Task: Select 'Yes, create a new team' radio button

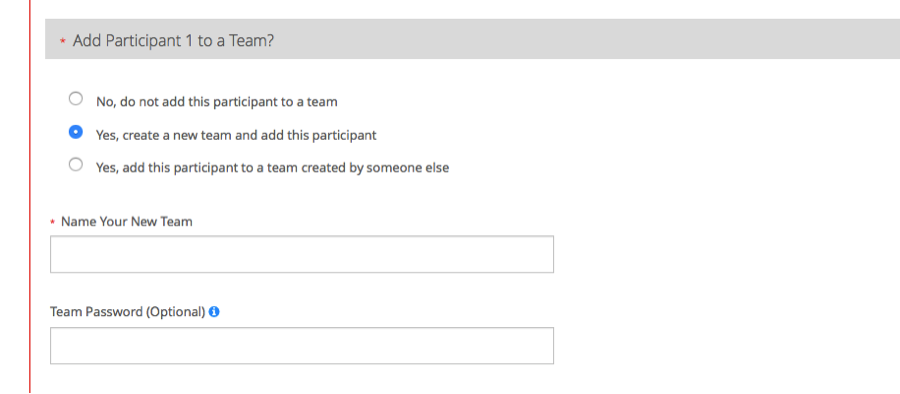Action: click(x=76, y=132)
